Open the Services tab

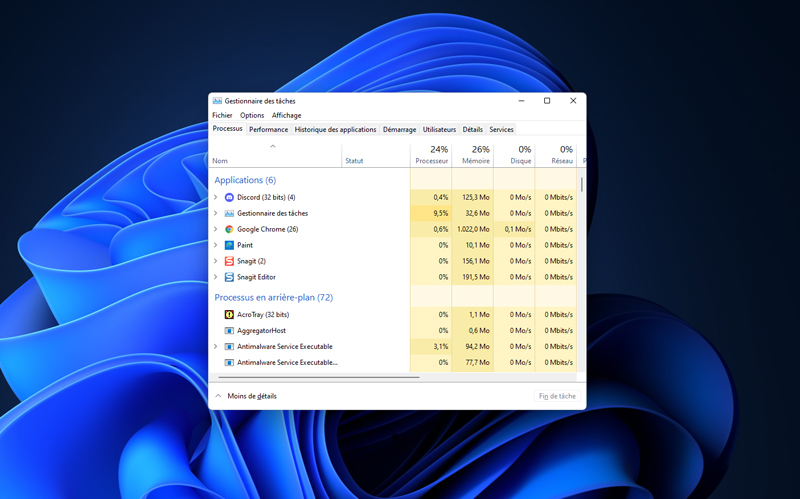point(502,130)
